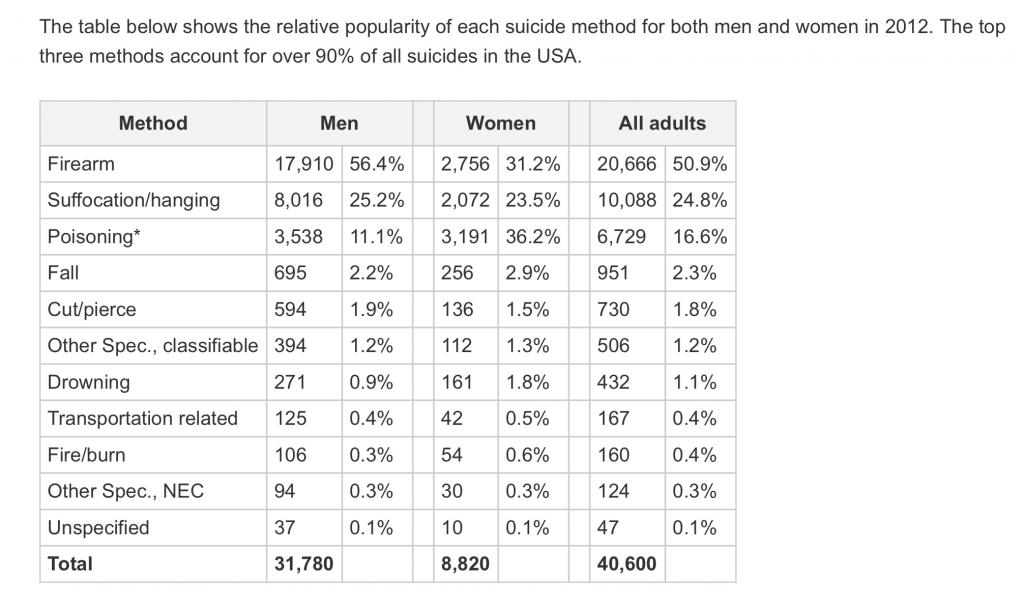Select the Cut/pierce row label
1024x607 pixels.
tap(91, 309)
